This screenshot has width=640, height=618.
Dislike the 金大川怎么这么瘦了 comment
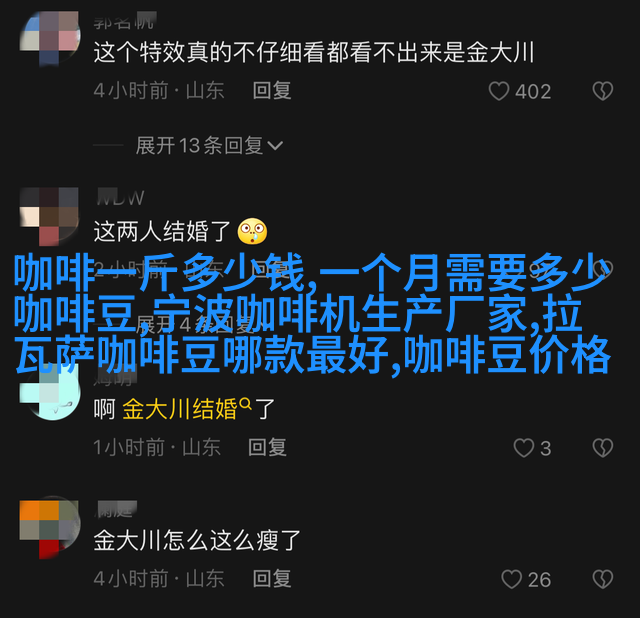coord(602,579)
